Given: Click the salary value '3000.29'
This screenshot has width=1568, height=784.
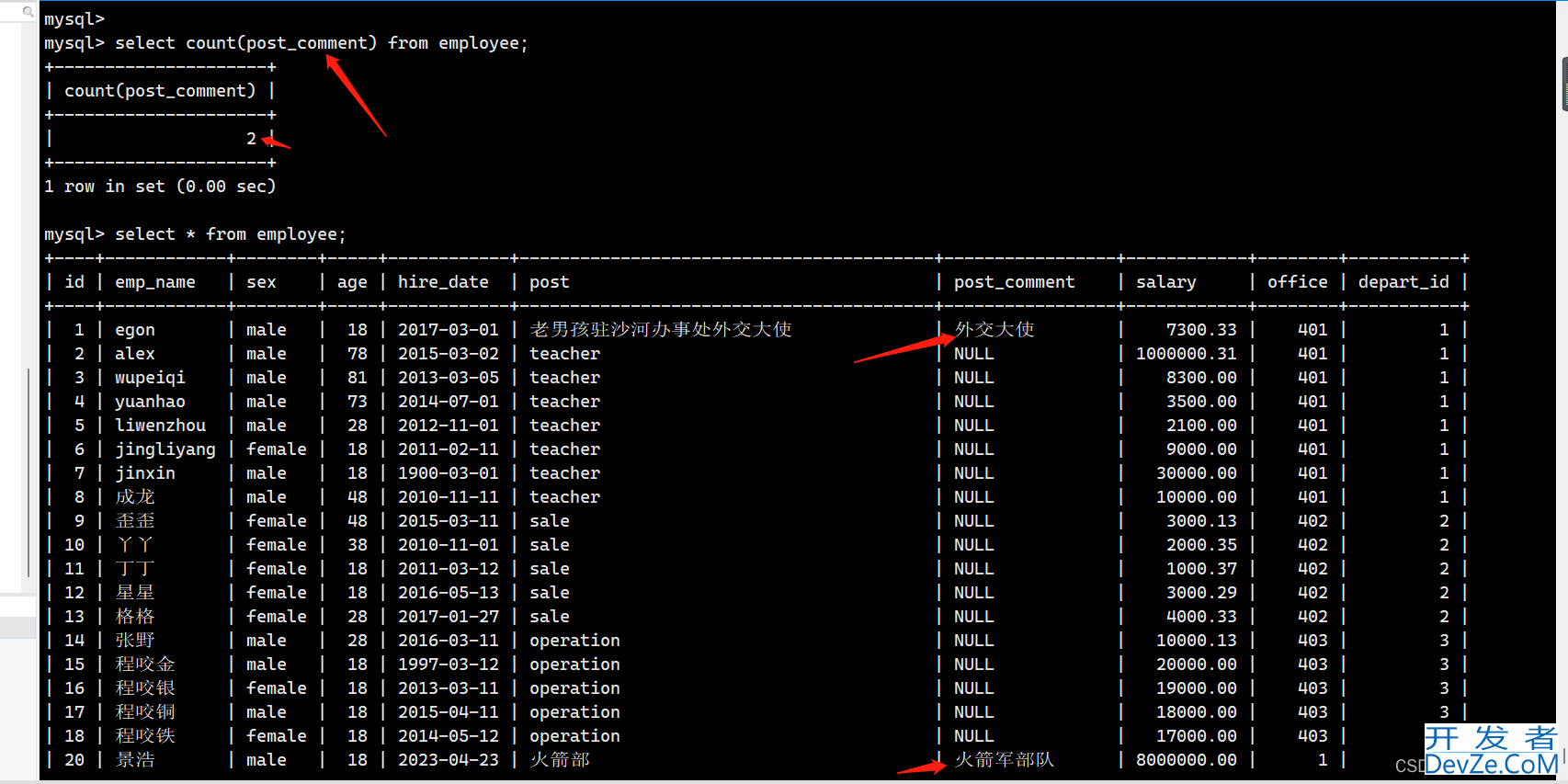Looking at the screenshot, I should click(1201, 593).
